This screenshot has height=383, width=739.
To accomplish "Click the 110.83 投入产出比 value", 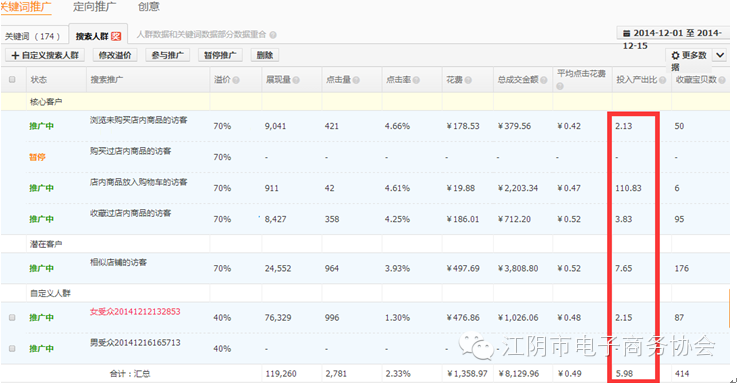I will coord(628,188).
